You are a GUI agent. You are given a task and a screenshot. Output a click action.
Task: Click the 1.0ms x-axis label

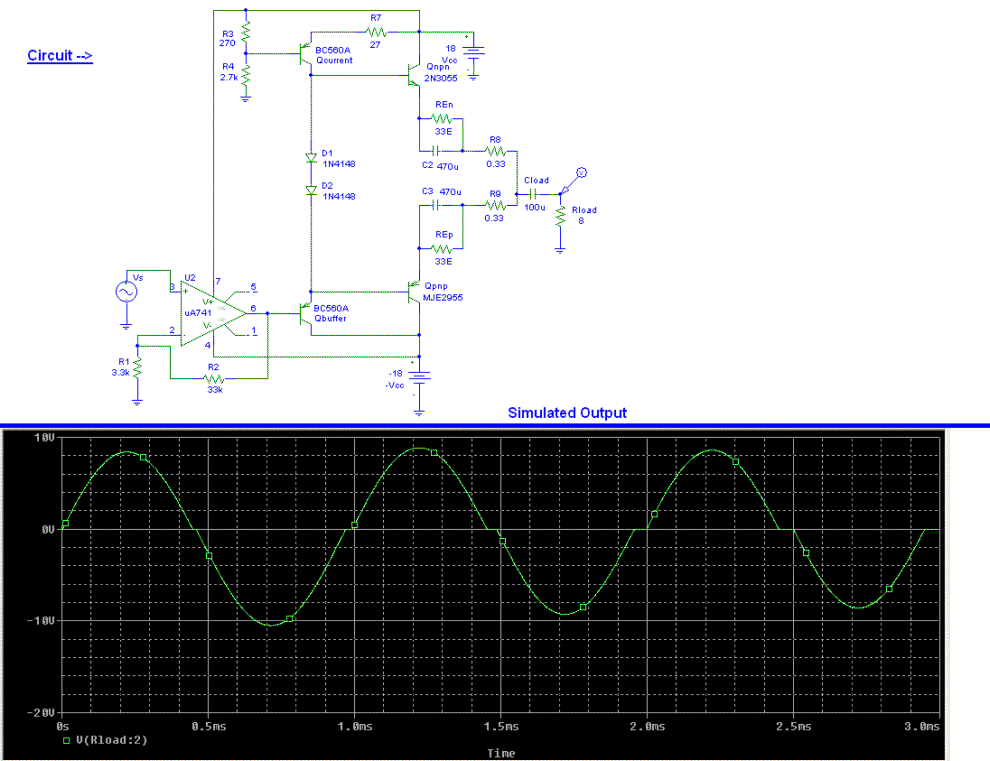click(355, 727)
